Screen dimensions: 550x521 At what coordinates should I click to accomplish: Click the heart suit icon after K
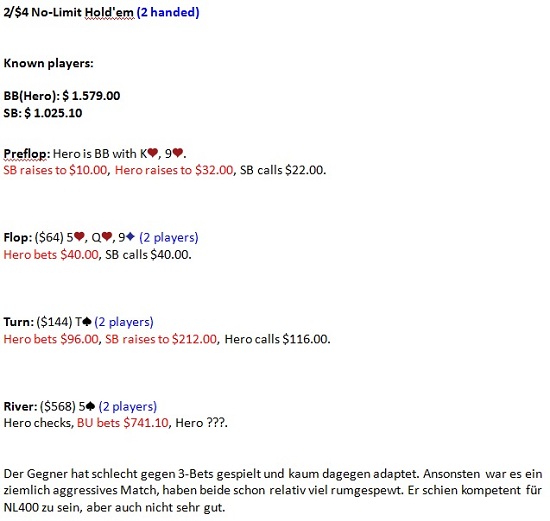(x=153, y=153)
